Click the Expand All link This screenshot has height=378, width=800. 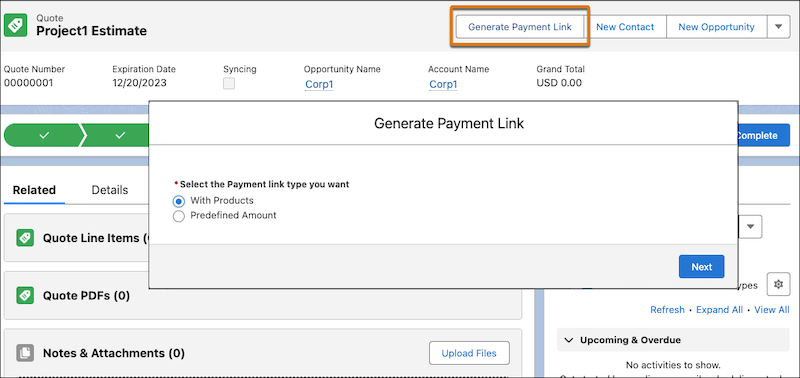click(719, 310)
